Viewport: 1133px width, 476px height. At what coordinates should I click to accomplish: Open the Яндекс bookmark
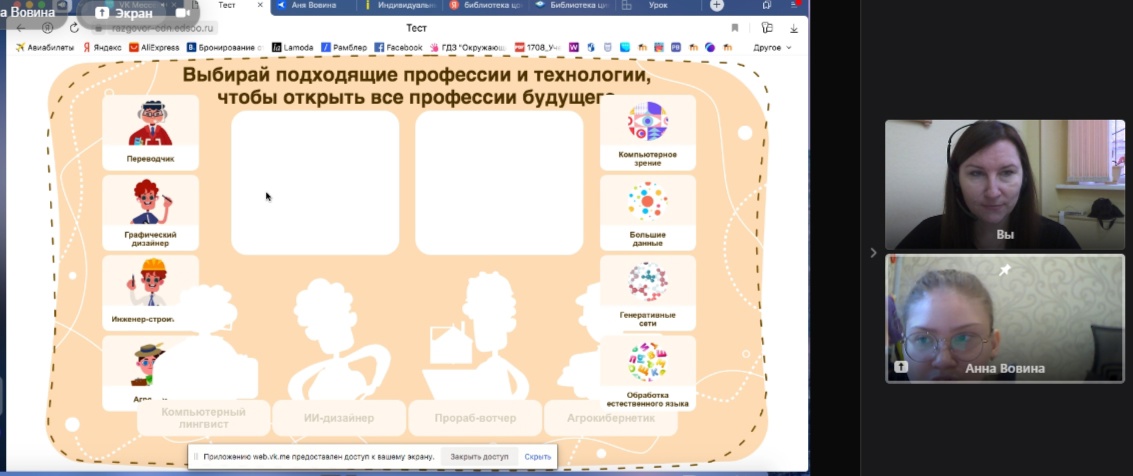(102, 48)
